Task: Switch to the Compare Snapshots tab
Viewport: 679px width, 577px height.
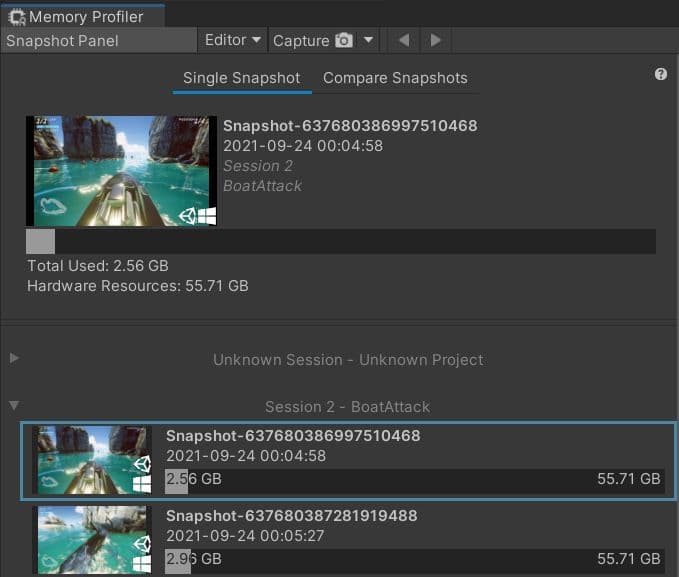Action: click(x=395, y=78)
